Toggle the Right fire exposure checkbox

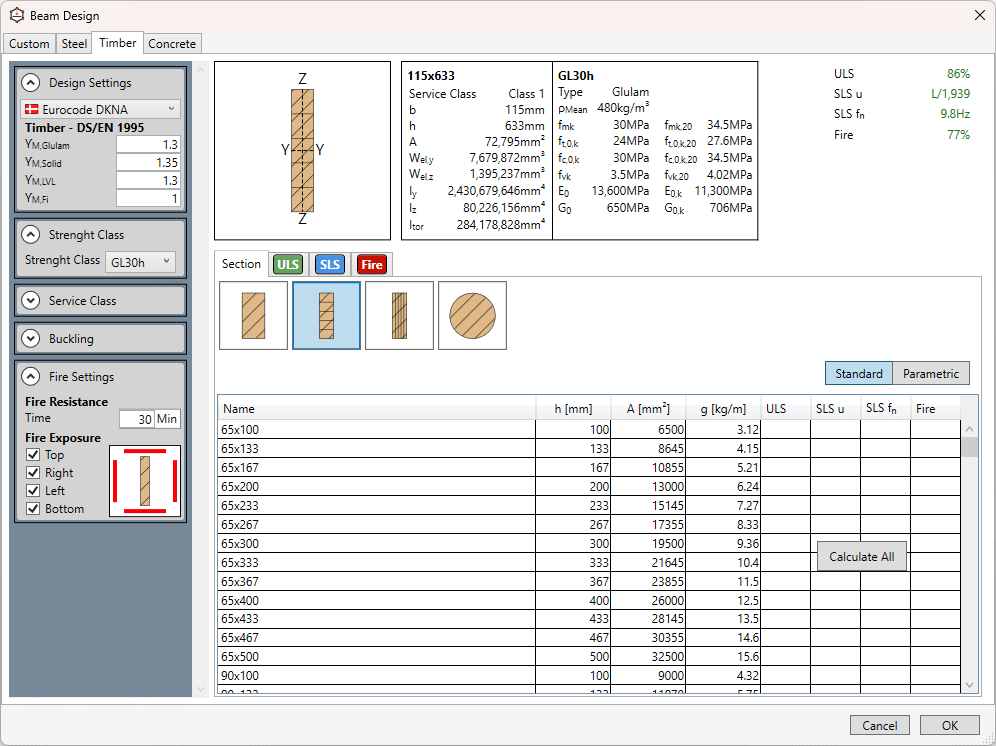point(33,473)
